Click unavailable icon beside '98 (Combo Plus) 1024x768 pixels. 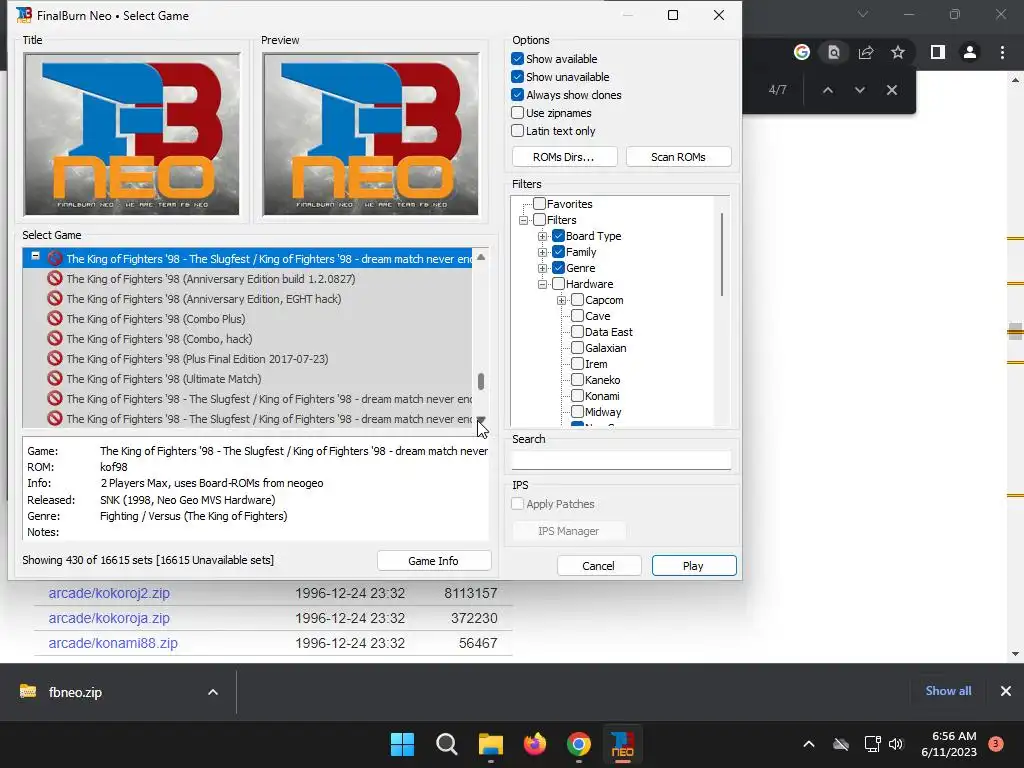point(55,319)
